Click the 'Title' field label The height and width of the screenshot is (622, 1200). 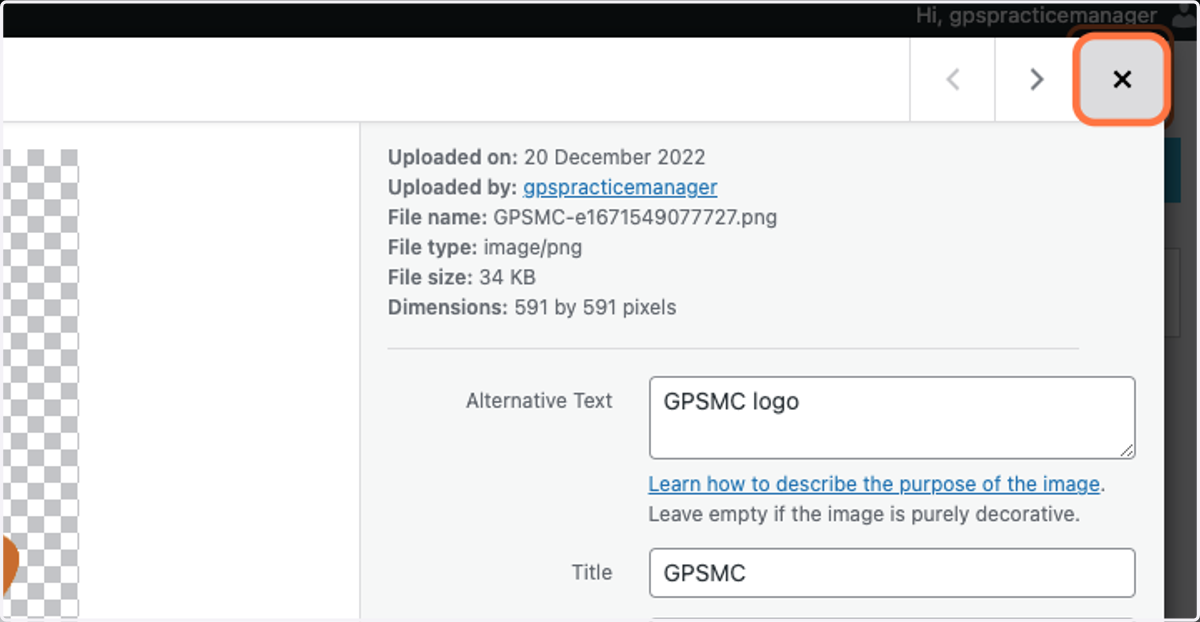click(x=592, y=573)
